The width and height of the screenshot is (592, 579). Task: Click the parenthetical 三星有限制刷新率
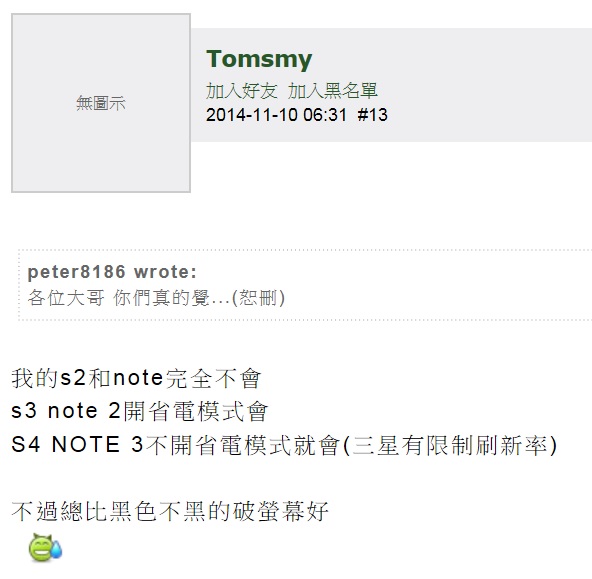coord(450,445)
